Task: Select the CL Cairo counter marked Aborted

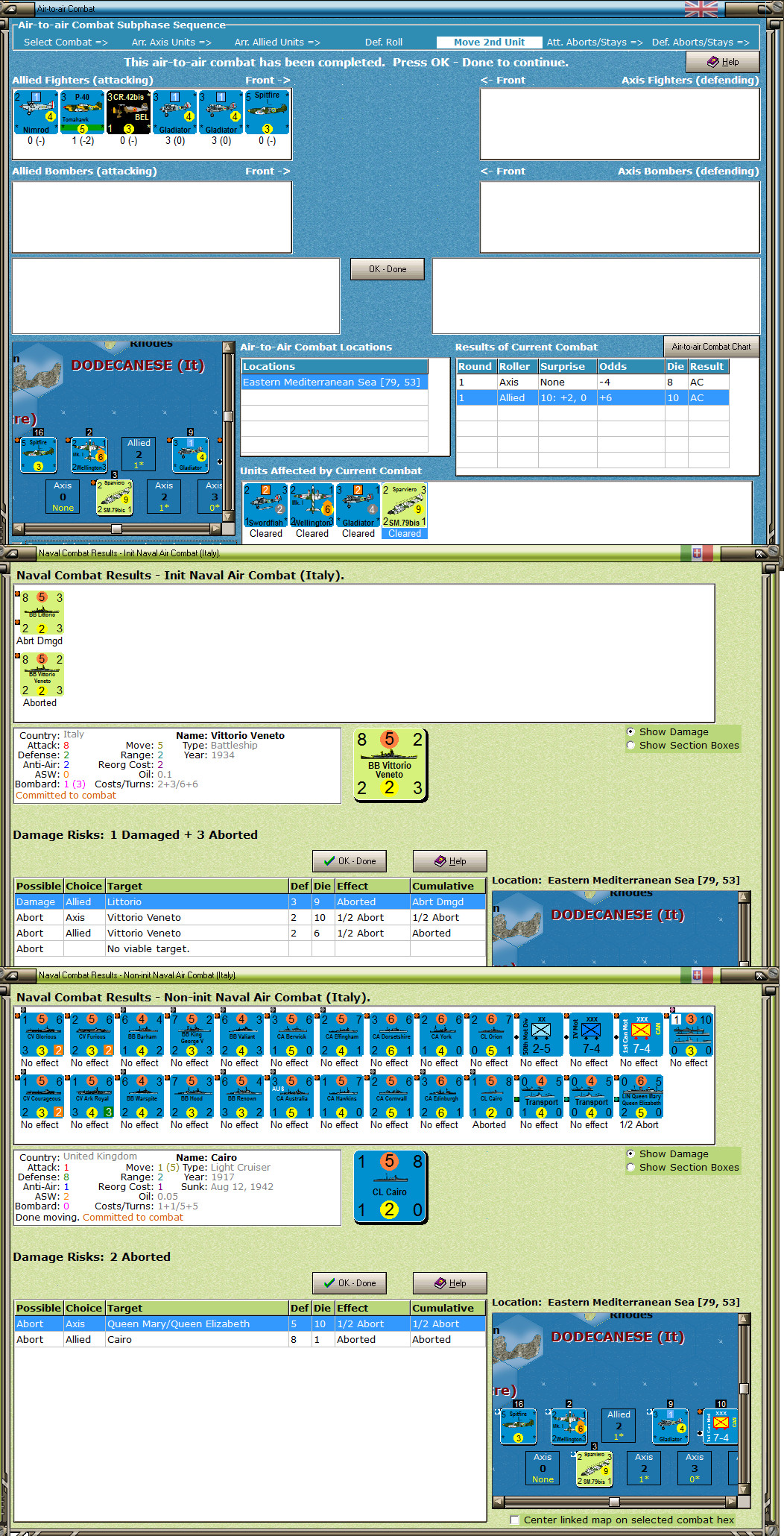Action: (x=491, y=1097)
